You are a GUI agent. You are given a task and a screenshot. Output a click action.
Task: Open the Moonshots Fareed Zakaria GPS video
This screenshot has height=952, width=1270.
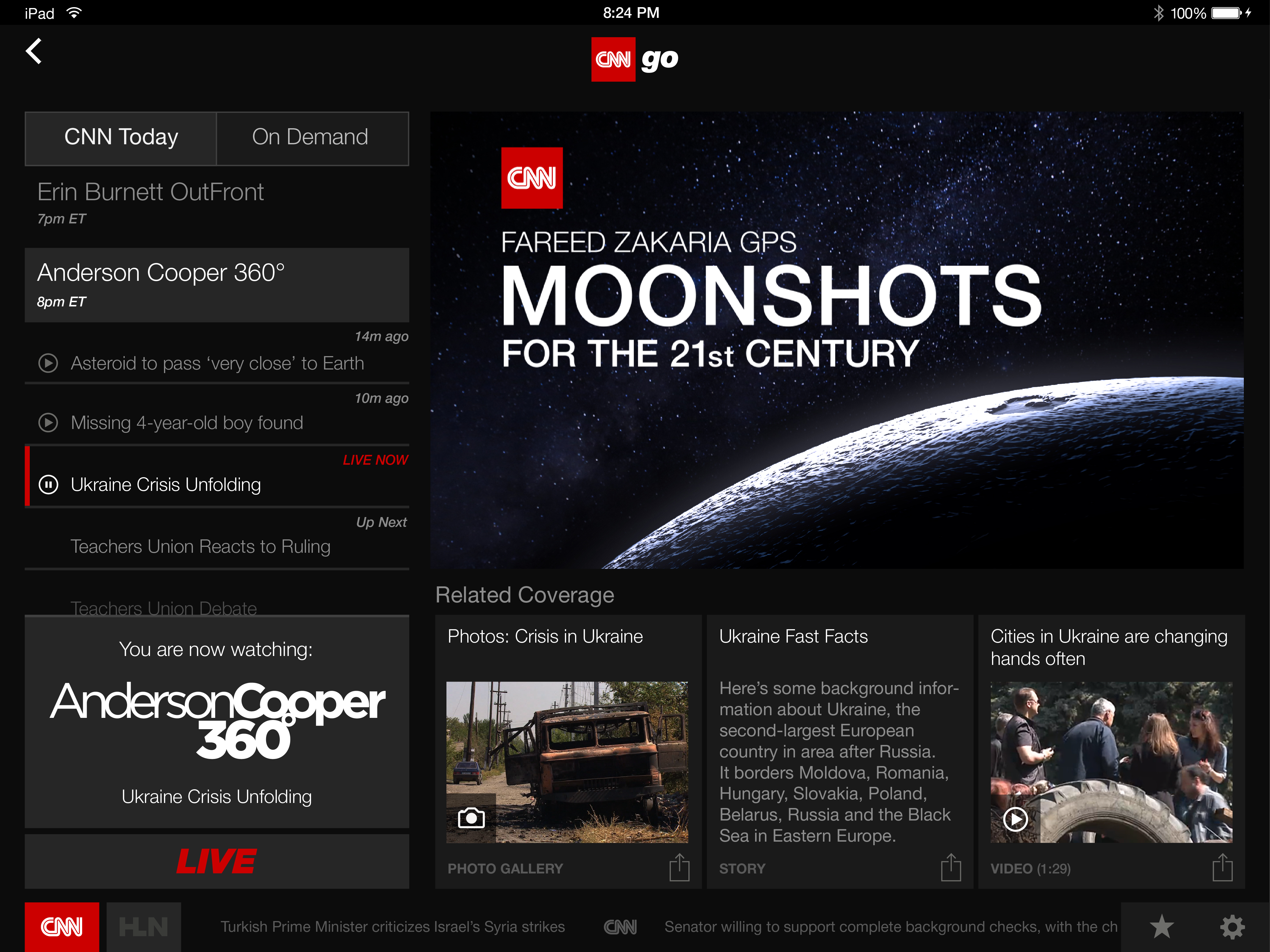pyautogui.click(x=837, y=340)
